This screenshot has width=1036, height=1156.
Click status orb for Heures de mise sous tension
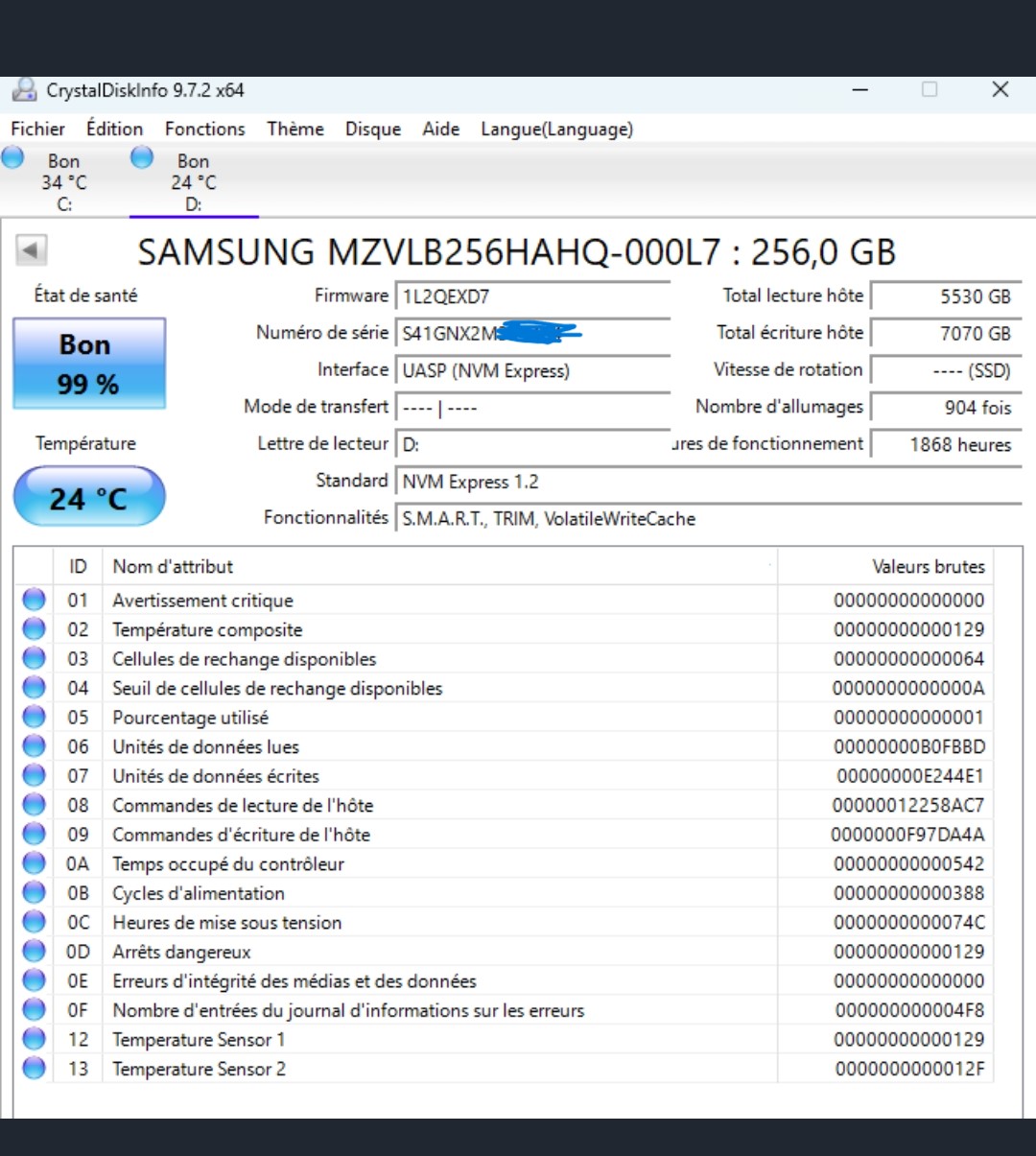pos(35,922)
